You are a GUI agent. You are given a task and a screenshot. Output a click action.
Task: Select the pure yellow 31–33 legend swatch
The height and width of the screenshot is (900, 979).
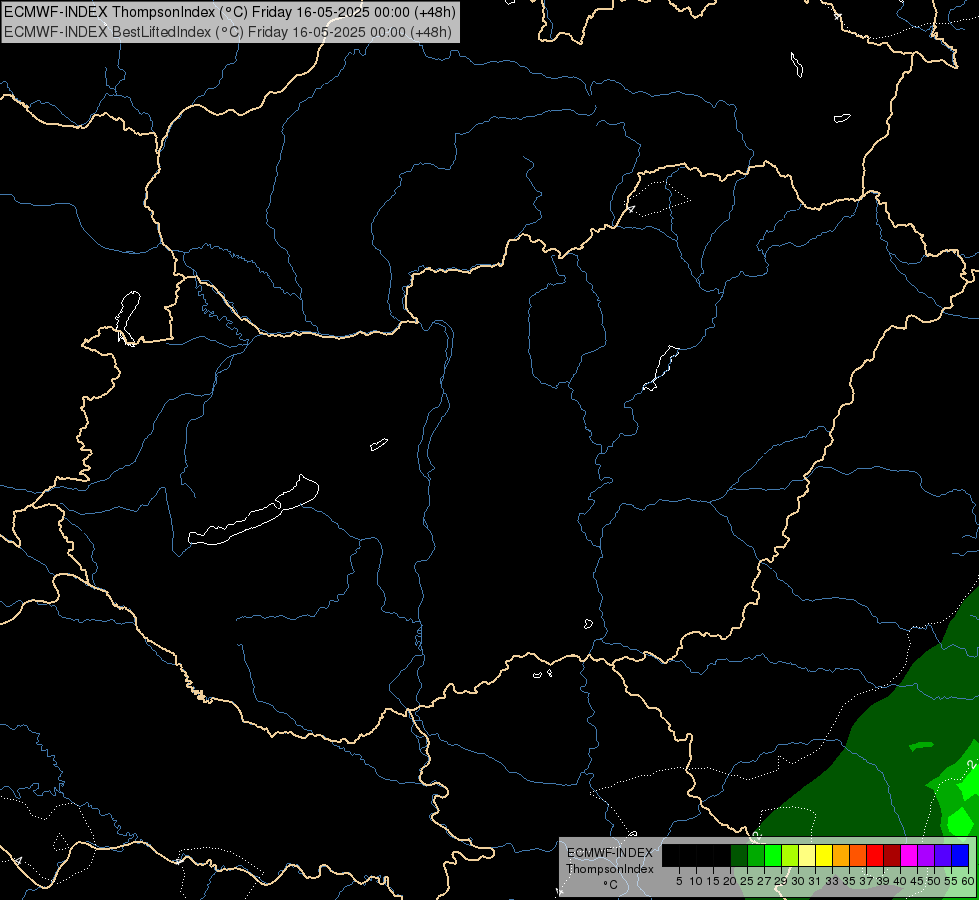tap(825, 855)
